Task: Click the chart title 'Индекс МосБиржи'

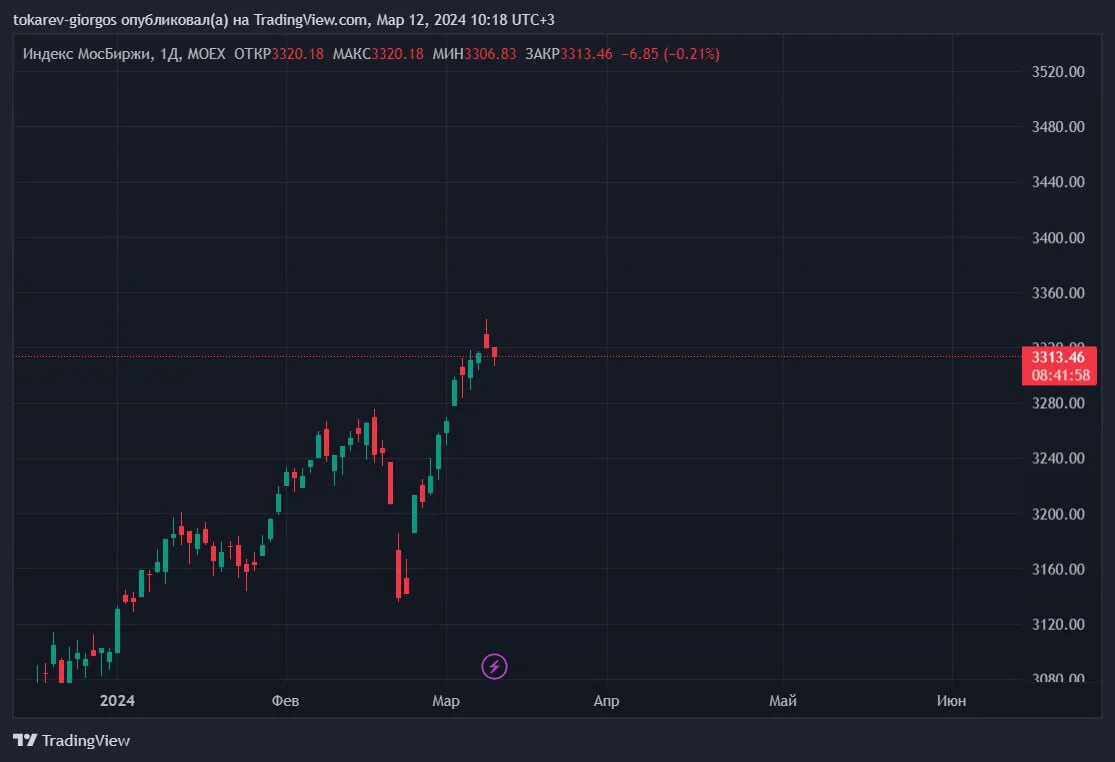Action: [x=87, y=54]
